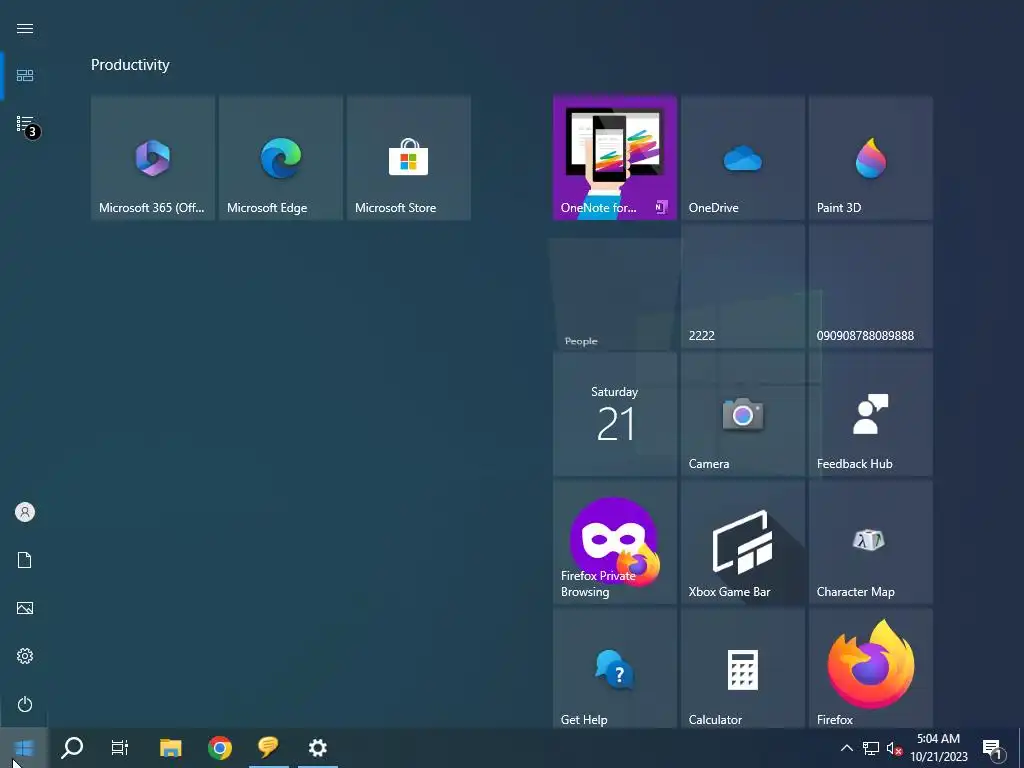Image resolution: width=1024 pixels, height=768 pixels.
Task: Open the taskbar Search icon
Action: coord(72,748)
